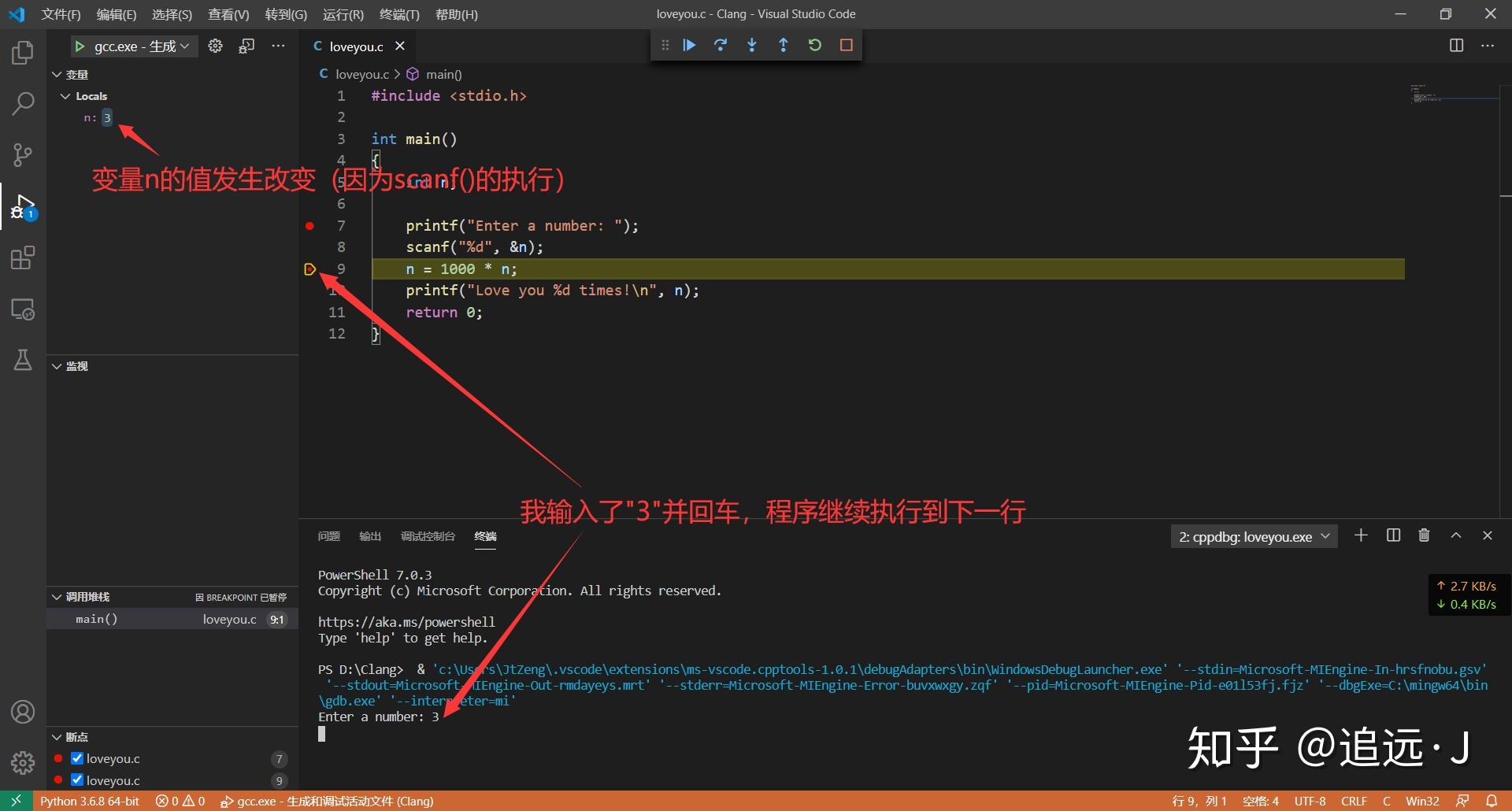Restart the debug session
The image size is (1512, 811).
[x=814, y=45]
